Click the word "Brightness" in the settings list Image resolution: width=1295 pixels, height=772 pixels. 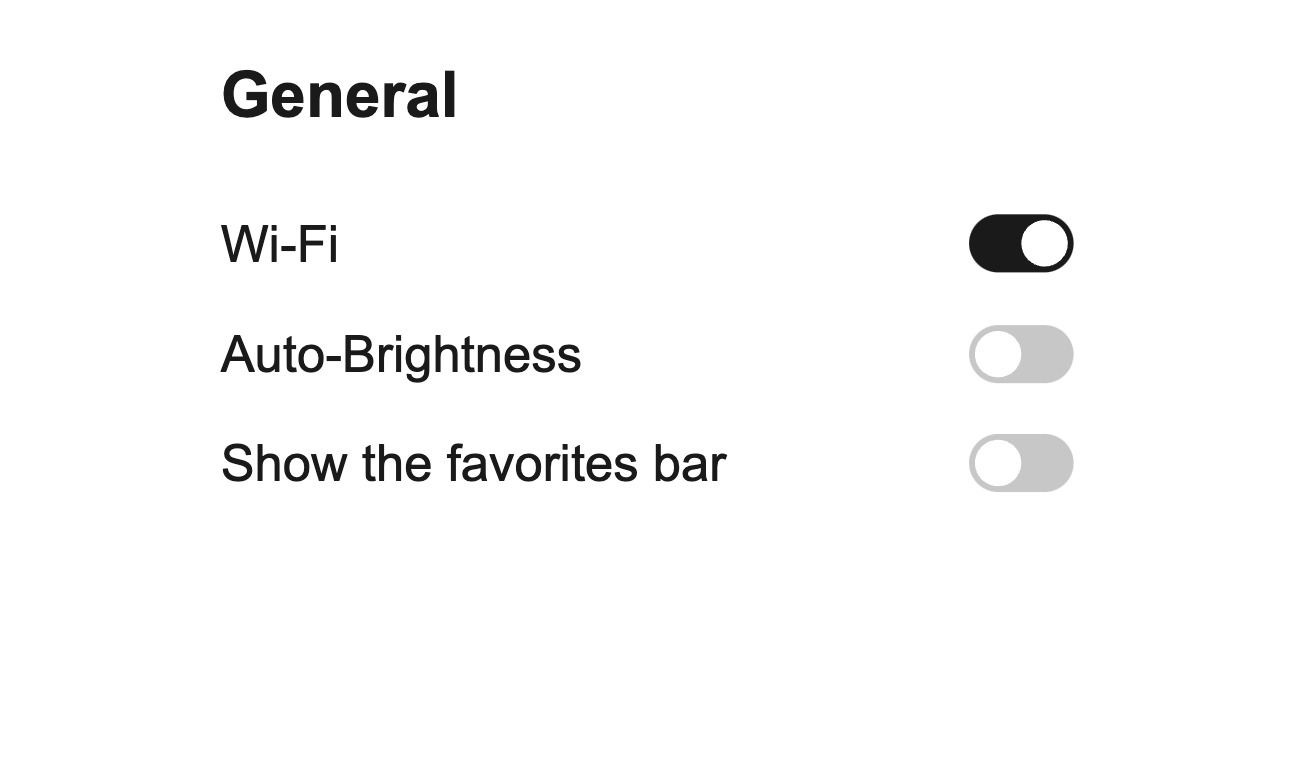[x=461, y=355]
